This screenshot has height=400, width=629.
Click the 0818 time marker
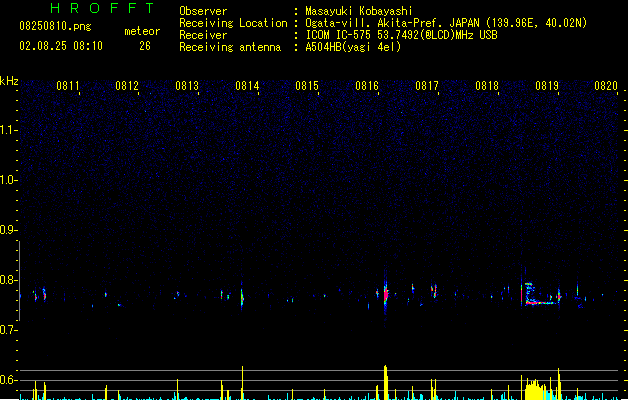tap(487, 86)
